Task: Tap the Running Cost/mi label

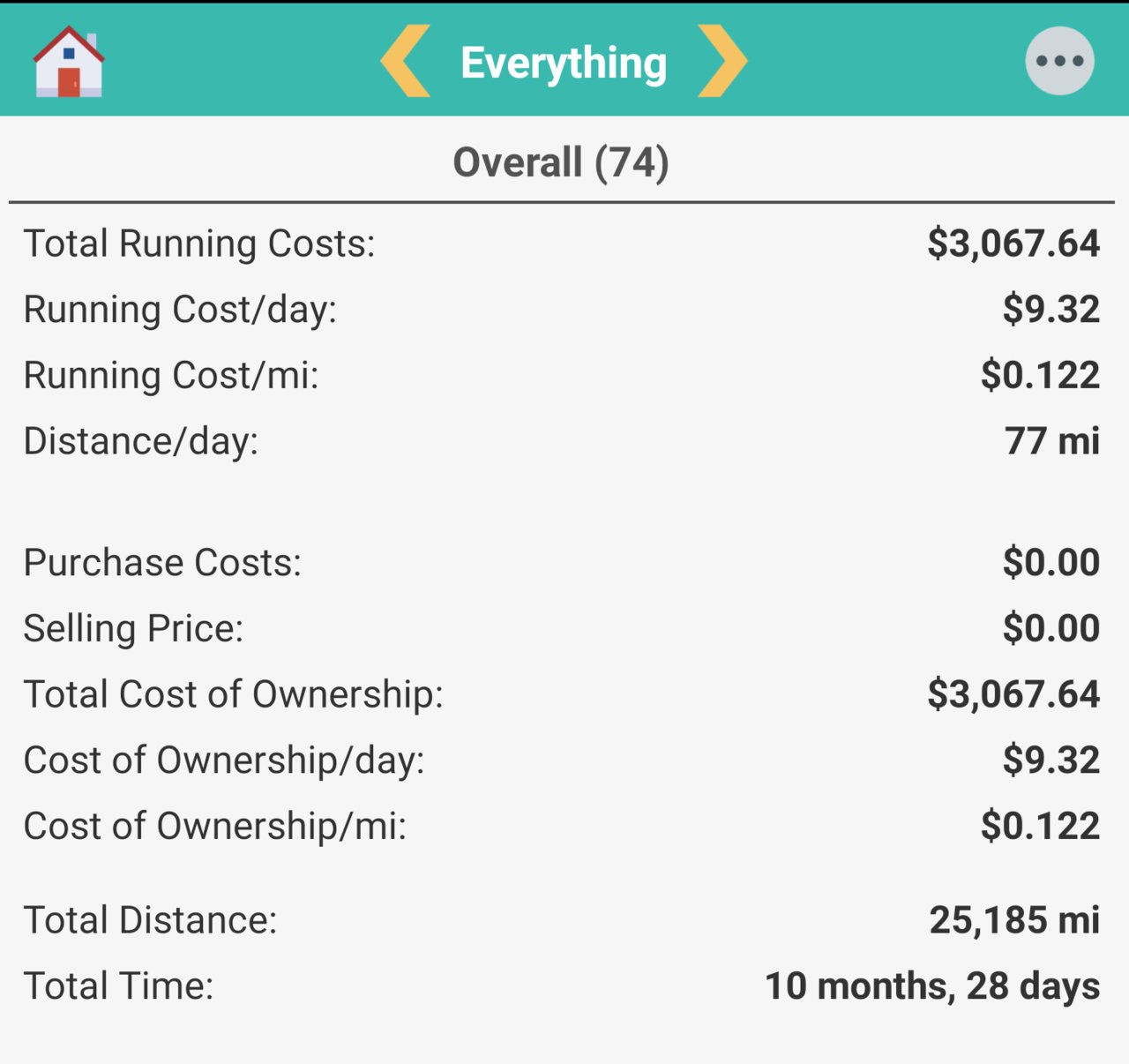Action: [171, 375]
